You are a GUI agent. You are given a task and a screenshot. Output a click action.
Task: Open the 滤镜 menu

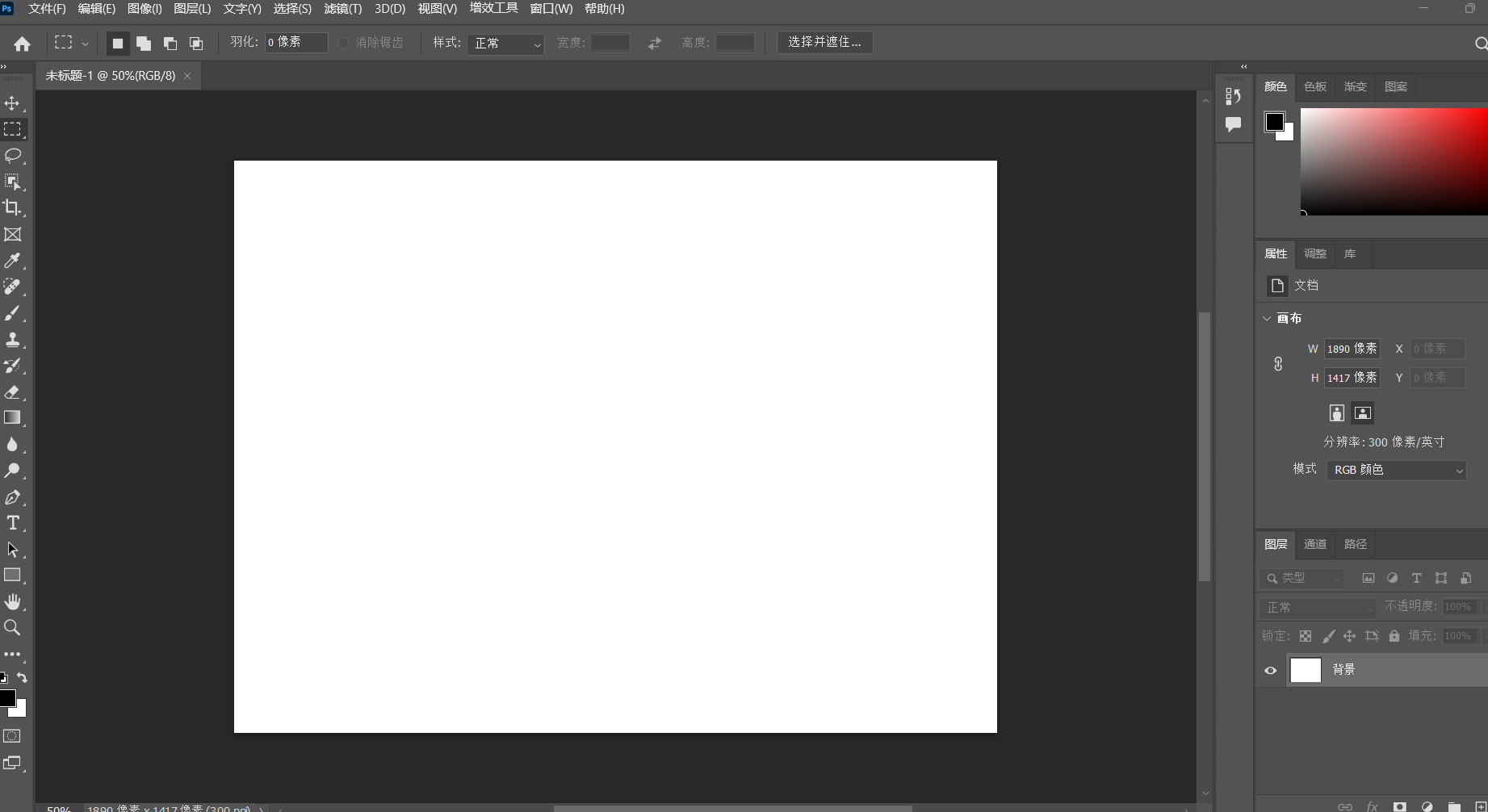tap(342, 9)
